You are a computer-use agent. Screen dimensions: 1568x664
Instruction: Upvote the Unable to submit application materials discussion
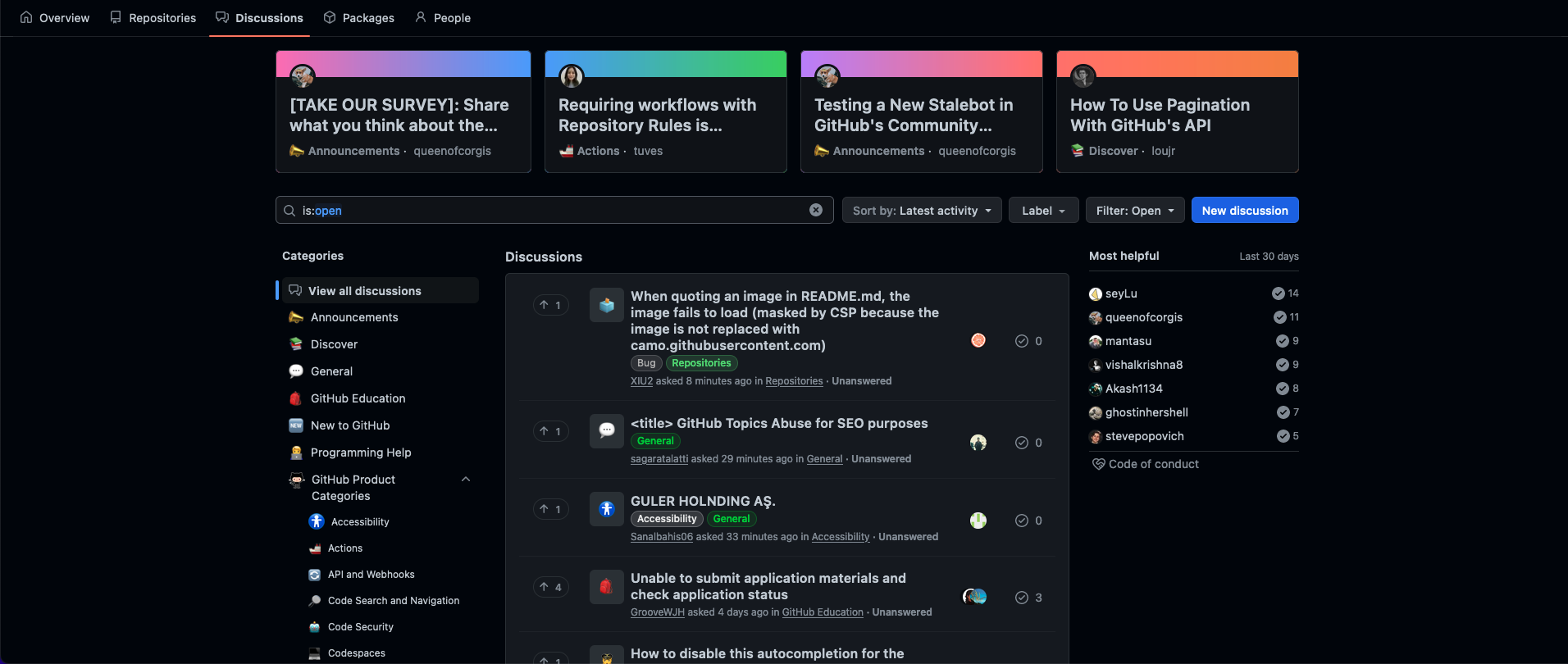point(550,587)
